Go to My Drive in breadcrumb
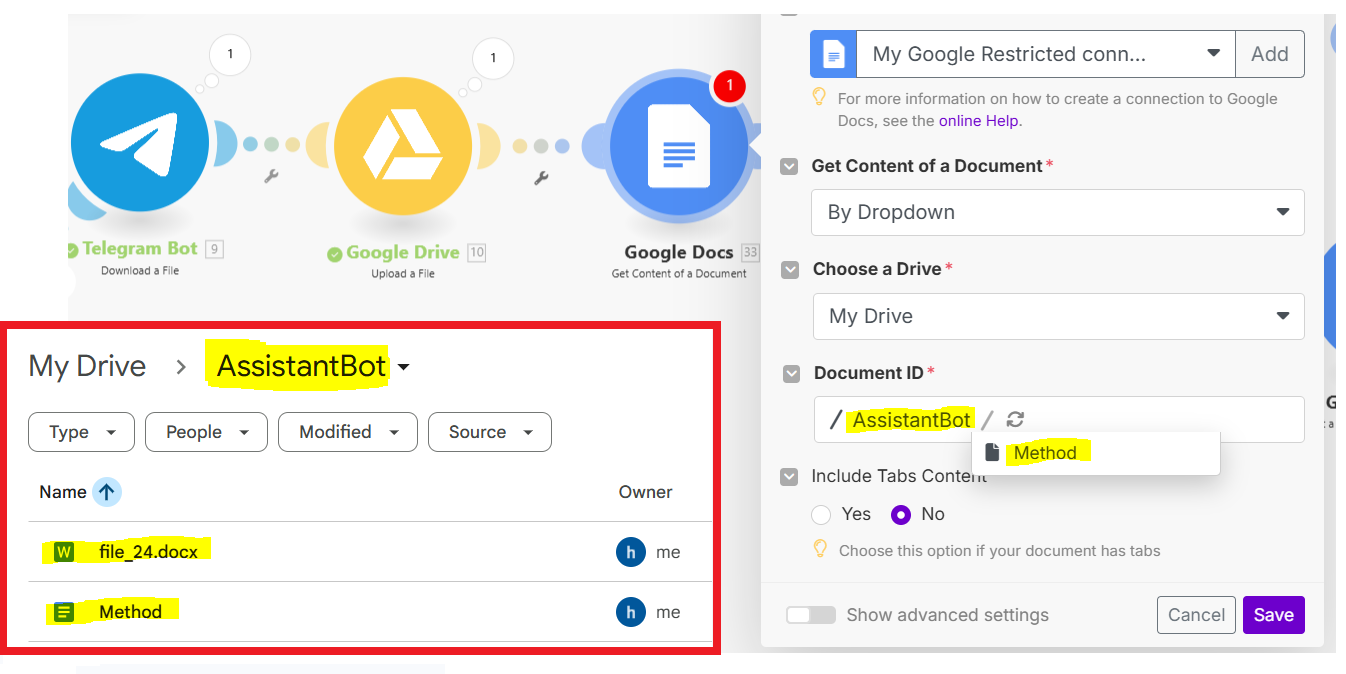 pos(87,366)
